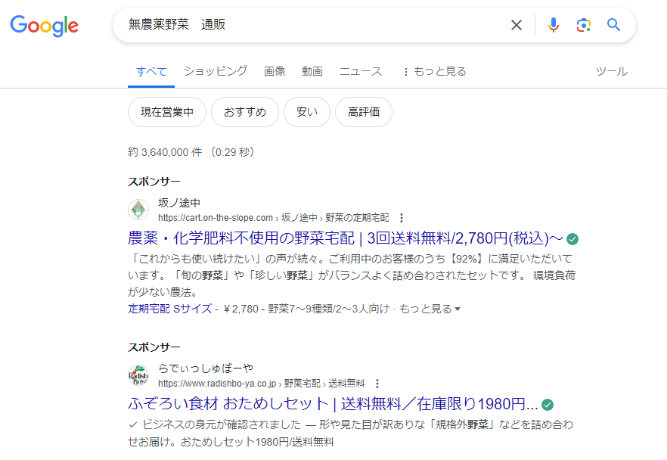Switch to the ニュース tab

(361, 71)
